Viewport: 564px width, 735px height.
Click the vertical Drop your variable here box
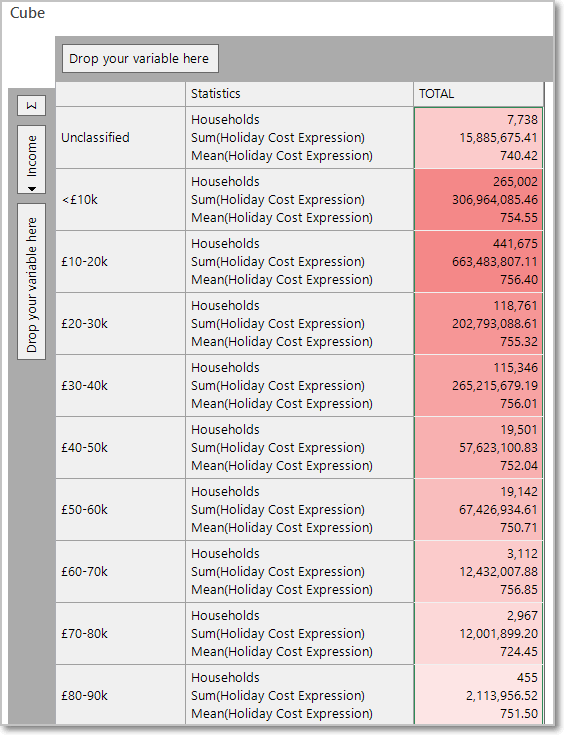(x=31, y=282)
